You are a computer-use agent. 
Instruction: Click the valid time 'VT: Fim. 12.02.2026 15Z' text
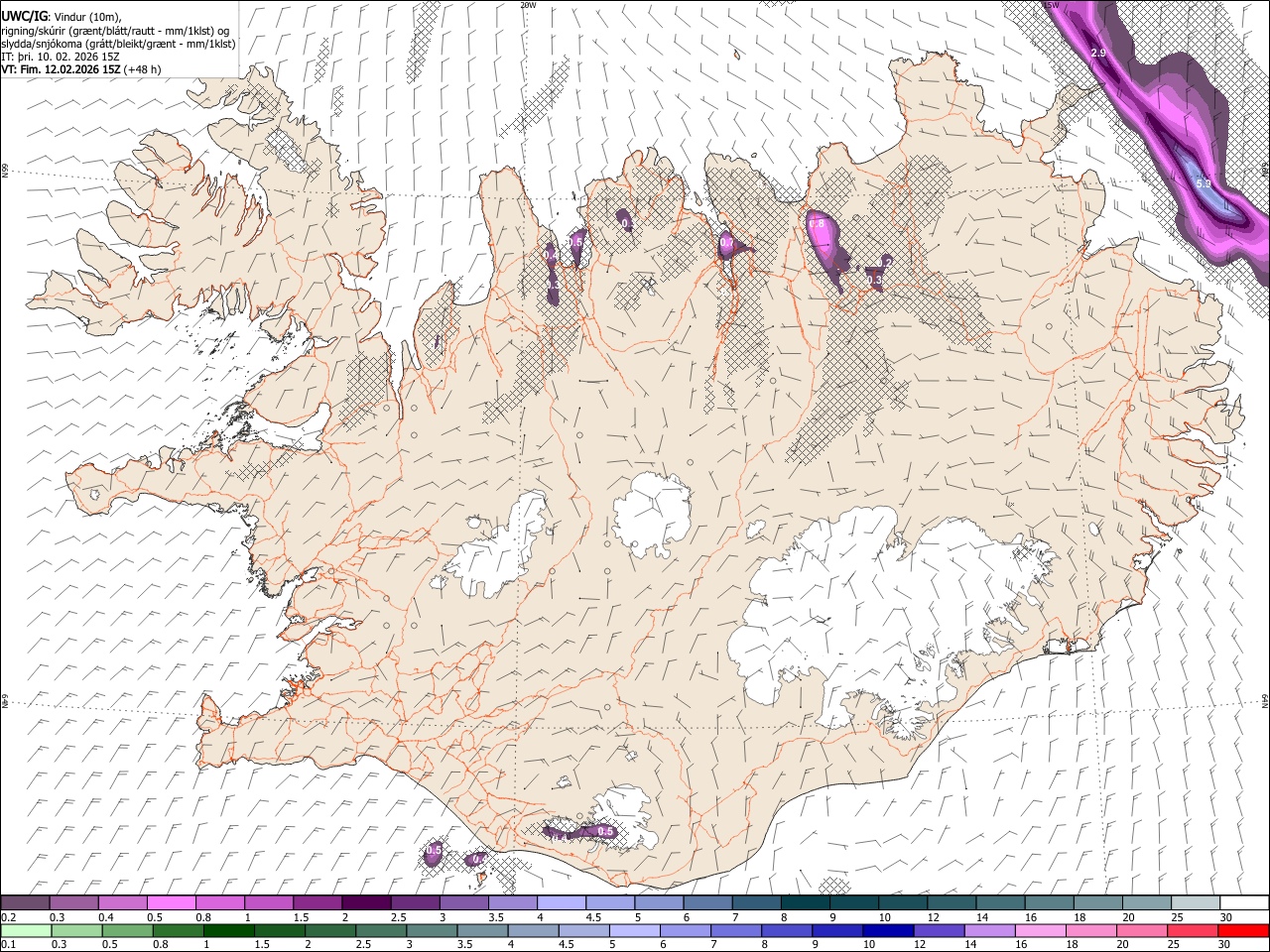61,69
